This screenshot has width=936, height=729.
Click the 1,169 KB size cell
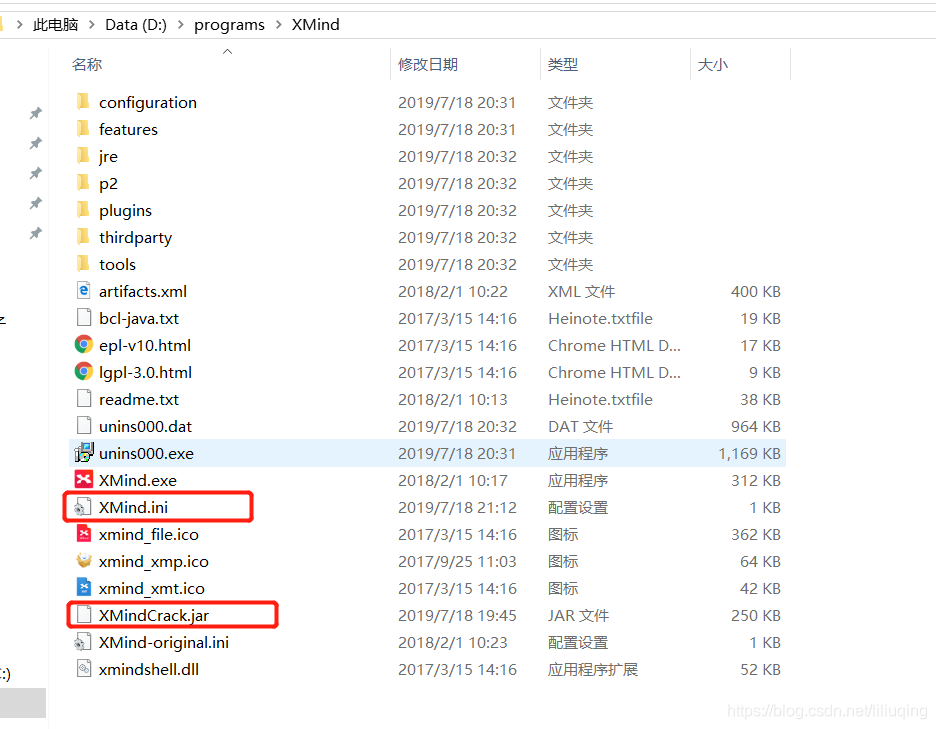click(x=750, y=453)
